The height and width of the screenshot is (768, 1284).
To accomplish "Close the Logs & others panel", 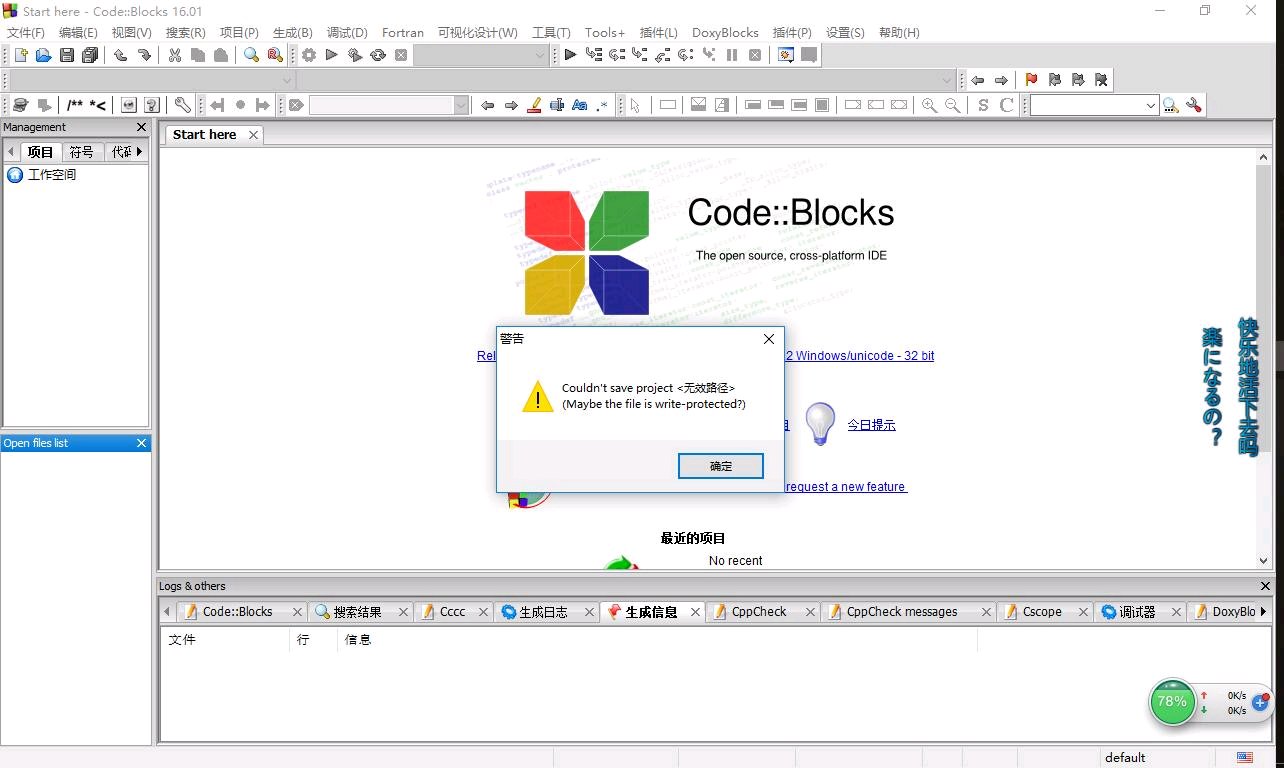I will pos(1265,586).
